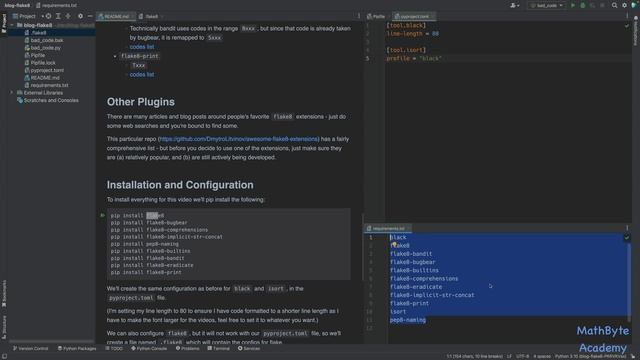Open Search Everywhere magnifier

(614, 5)
